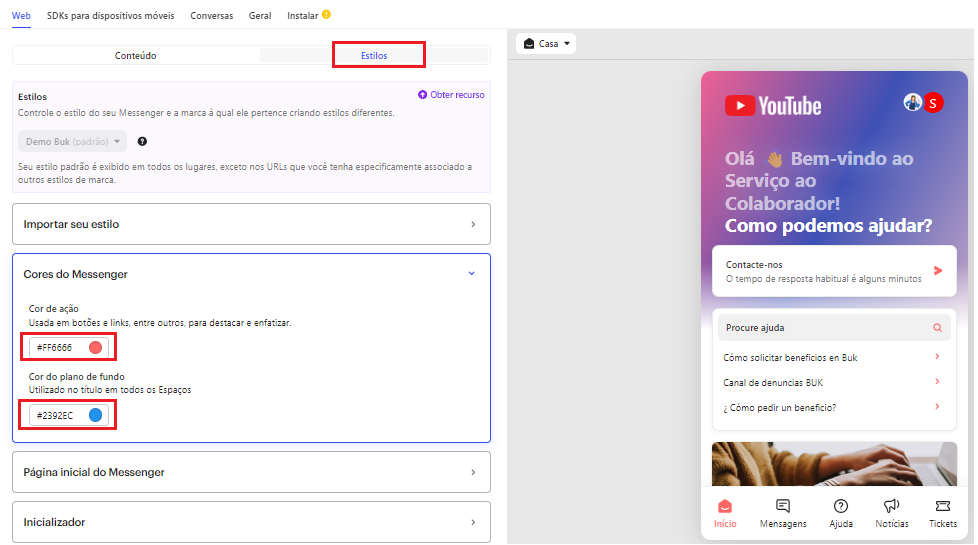The height and width of the screenshot is (545, 978).
Task: Open the Mensagens icon in messenger footer
Action: click(x=783, y=507)
